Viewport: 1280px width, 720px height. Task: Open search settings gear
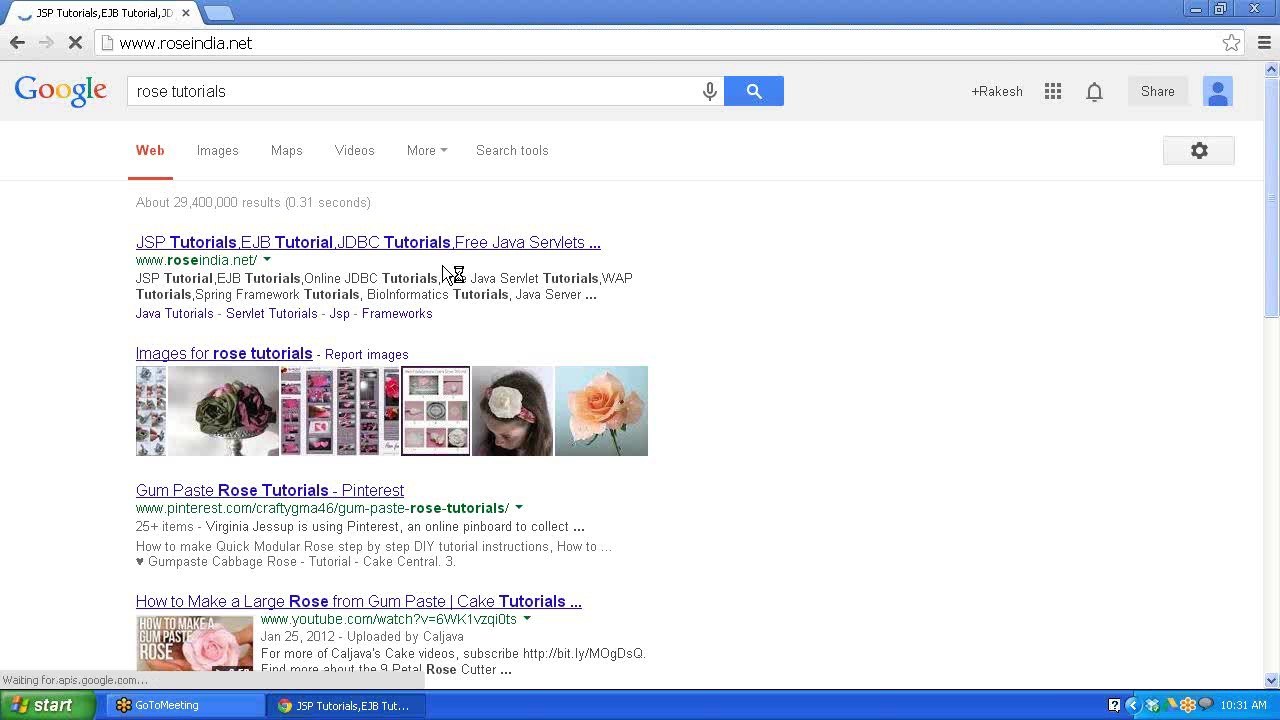tap(1199, 150)
